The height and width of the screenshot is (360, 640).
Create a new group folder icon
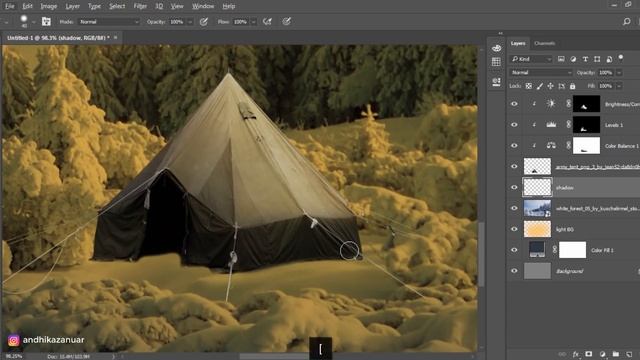616,354
